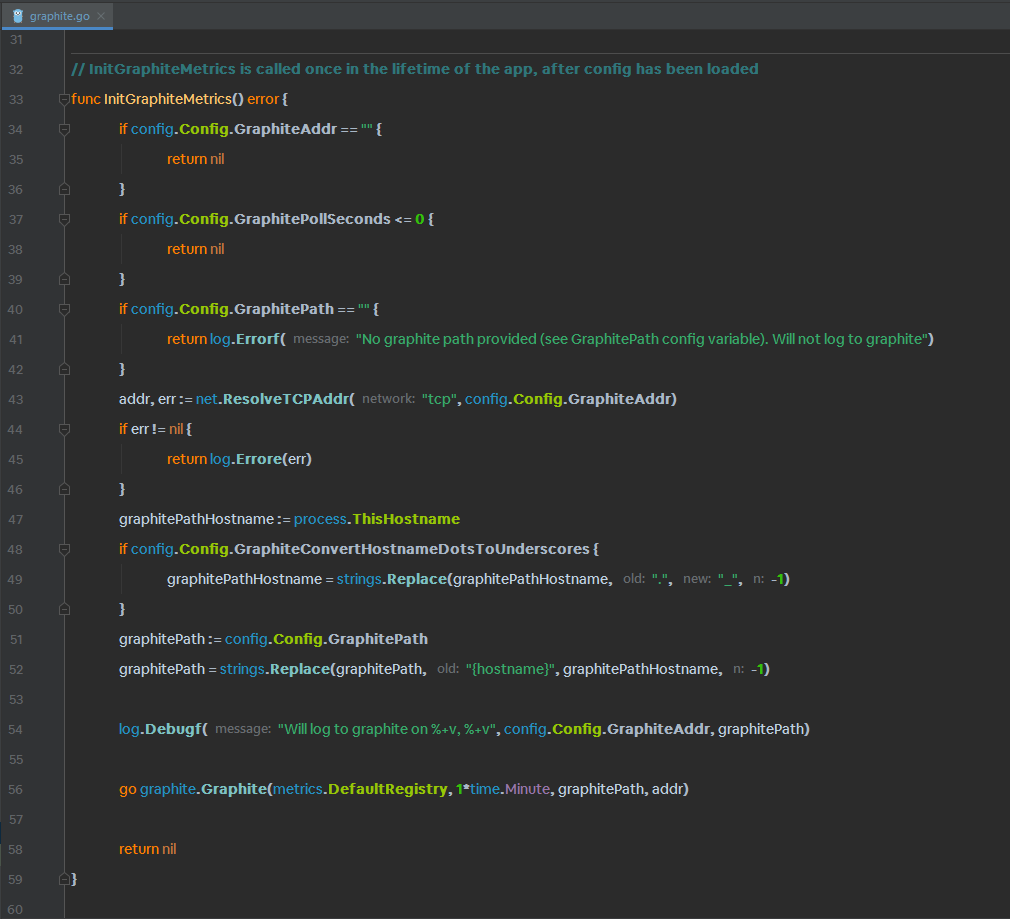
Task: Collapse the GraphiteConvertHostnameDotsToUnderscores if block
Action: tap(65, 549)
